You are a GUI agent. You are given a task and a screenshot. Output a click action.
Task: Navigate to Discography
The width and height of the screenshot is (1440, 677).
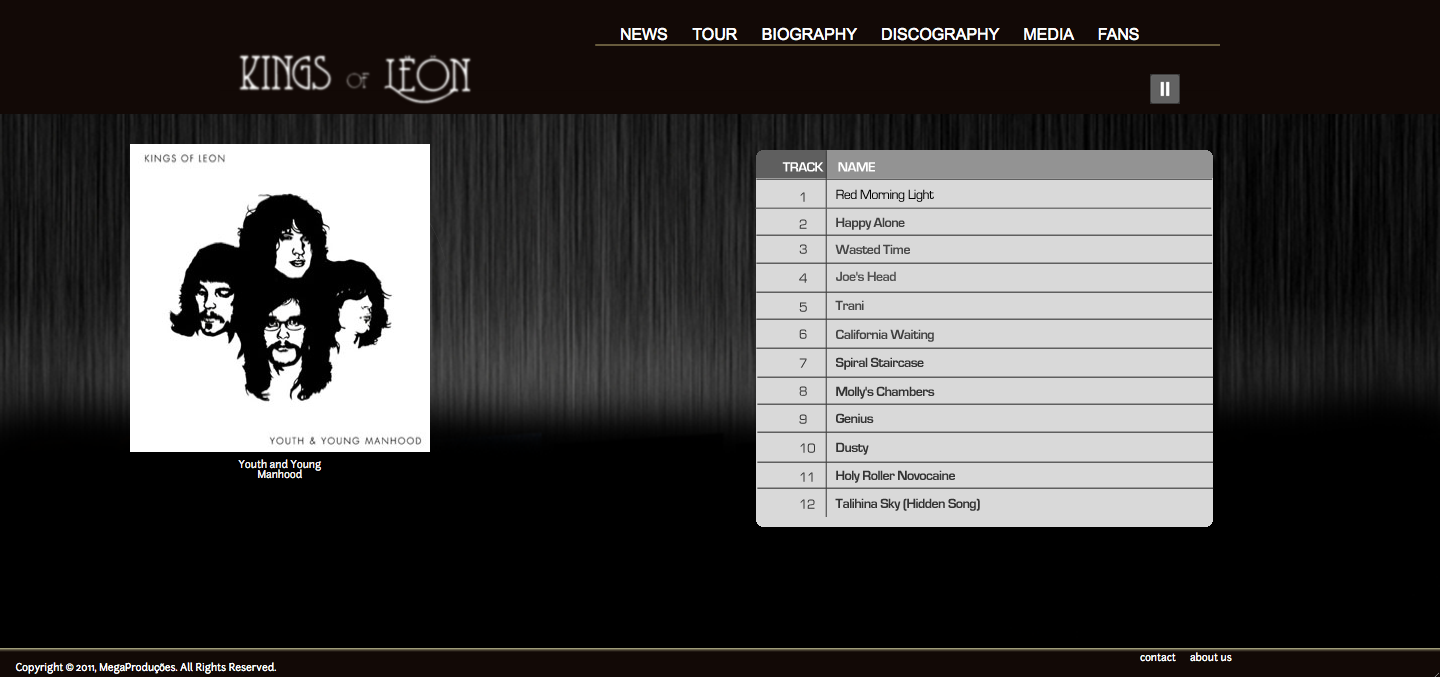940,34
